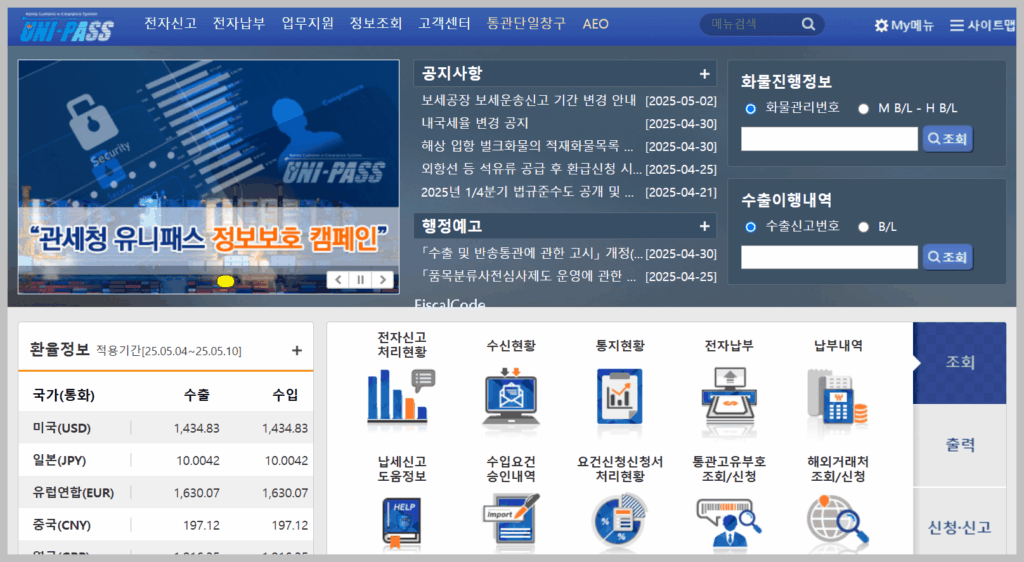The height and width of the screenshot is (562, 1024).
Task: Click 조회 button for 화물진행정보
Action: pos(948,138)
